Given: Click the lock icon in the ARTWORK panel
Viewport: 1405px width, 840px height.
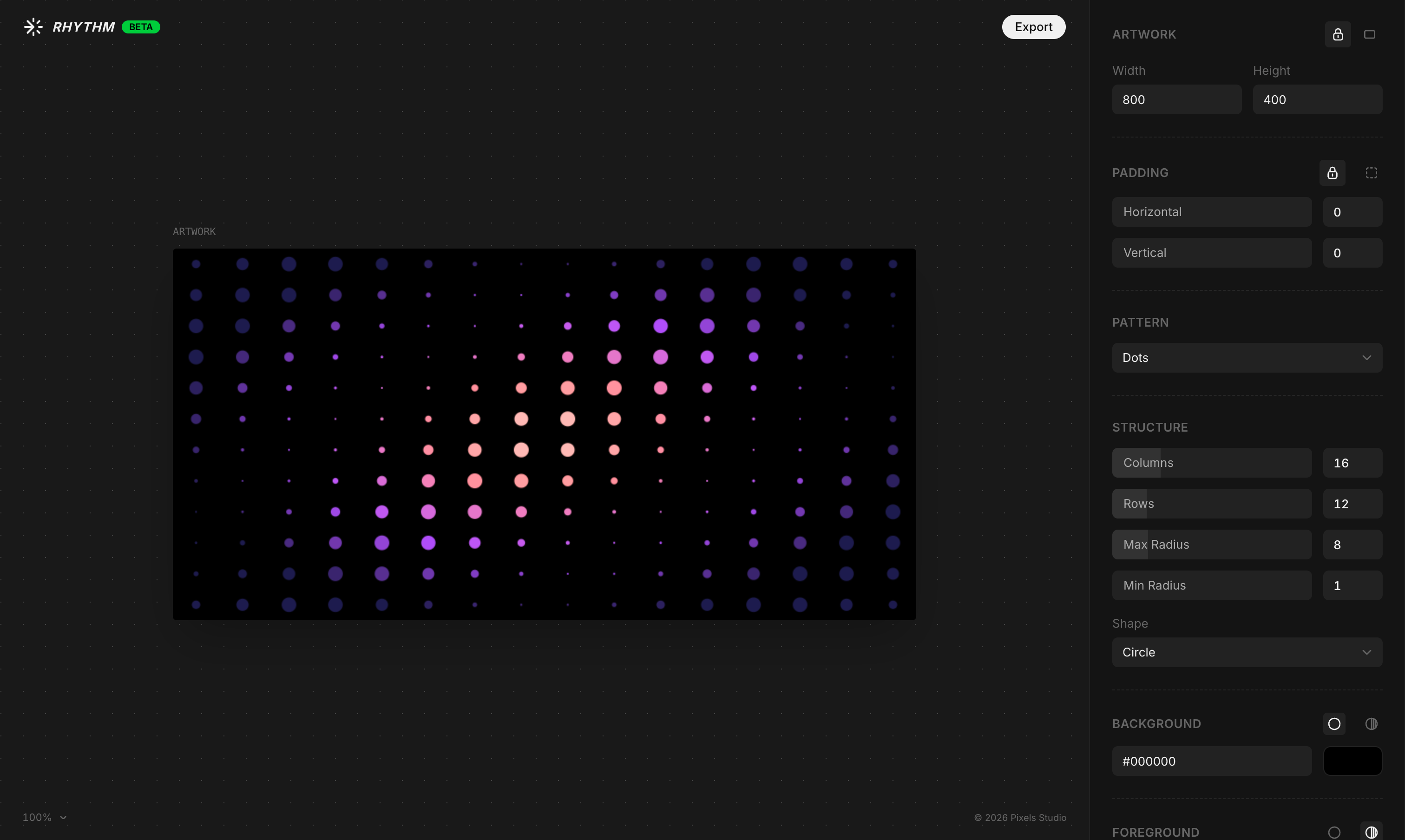Looking at the screenshot, I should pyautogui.click(x=1337, y=34).
